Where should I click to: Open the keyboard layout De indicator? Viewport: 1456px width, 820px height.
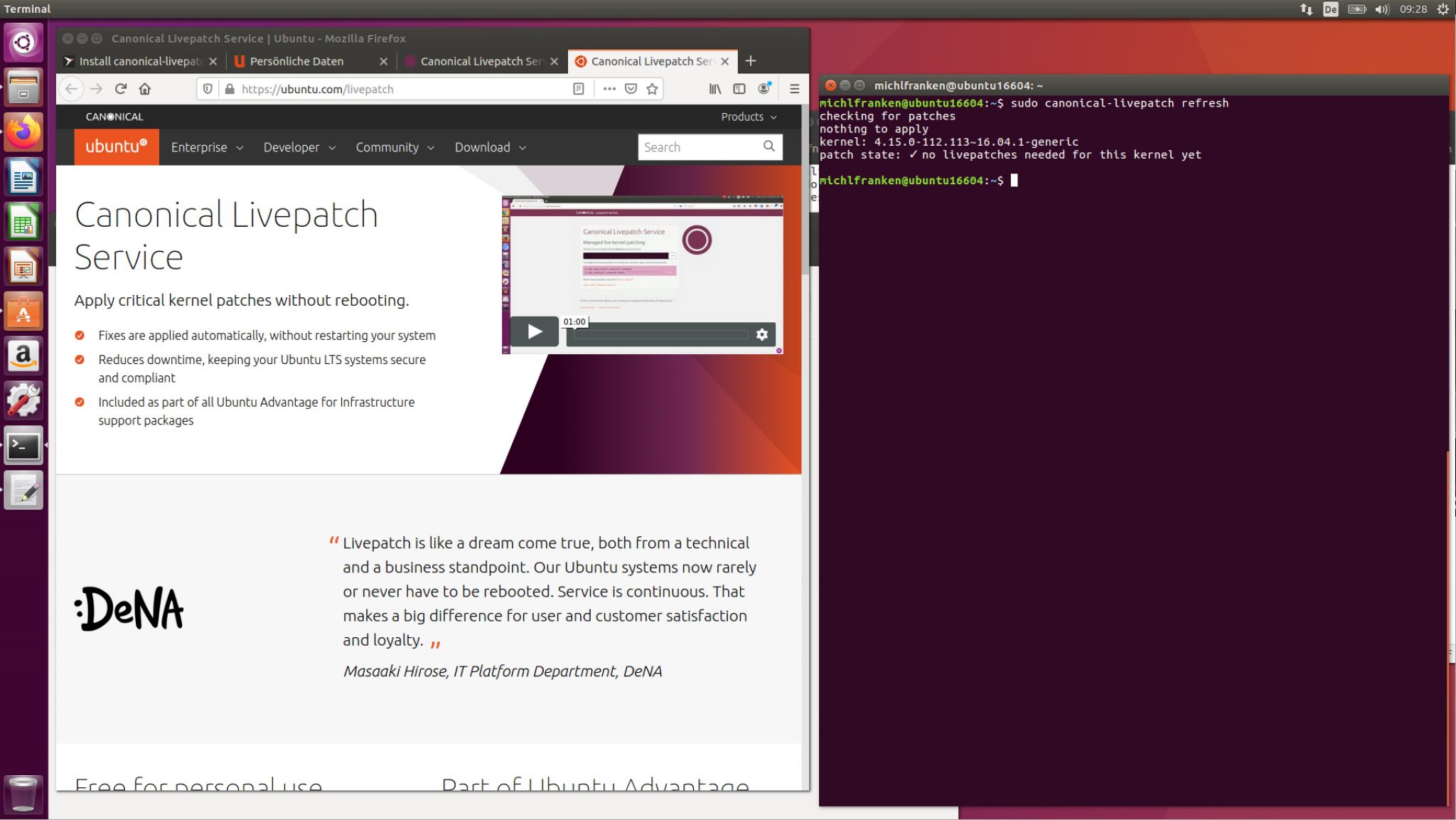click(x=1330, y=9)
